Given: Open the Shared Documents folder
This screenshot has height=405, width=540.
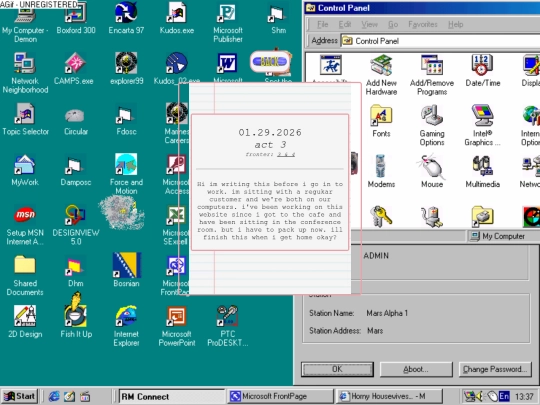Looking at the screenshot, I should click(25, 276).
